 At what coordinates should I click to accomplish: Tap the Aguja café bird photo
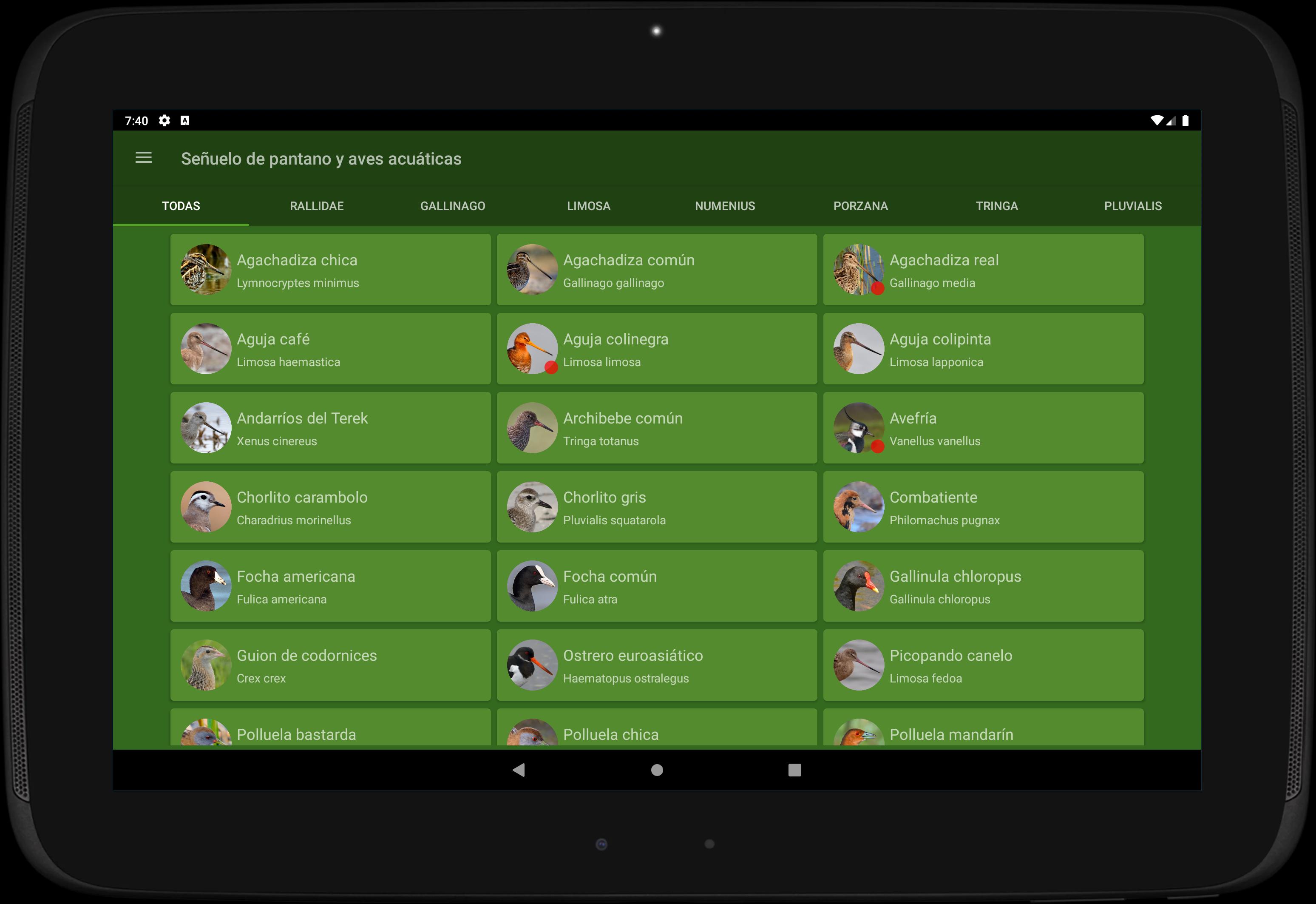(x=206, y=349)
